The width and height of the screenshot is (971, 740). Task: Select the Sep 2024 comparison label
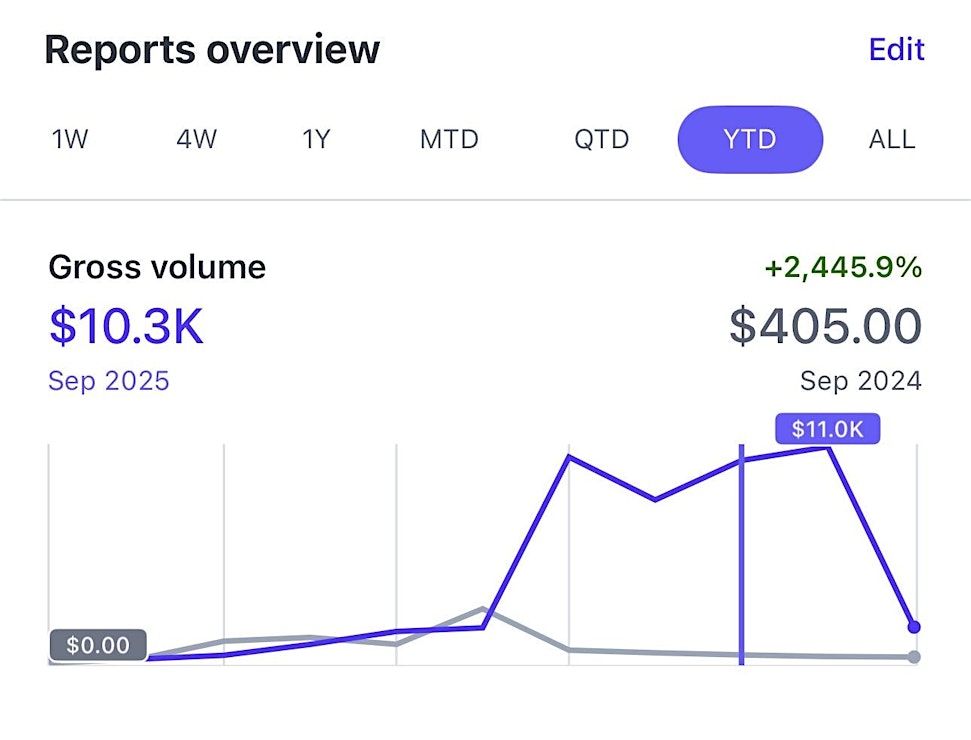pos(861,381)
